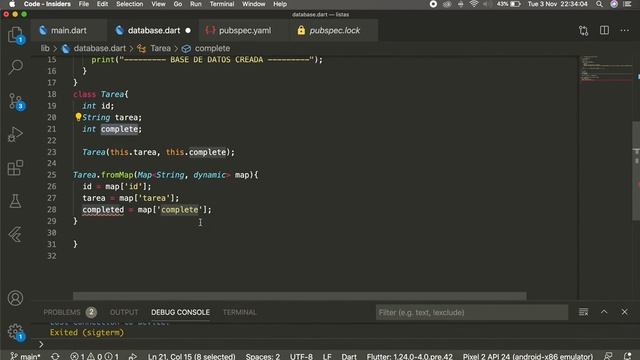Click the minimap code preview
The width and height of the screenshot is (640, 360).
(x=606, y=69)
